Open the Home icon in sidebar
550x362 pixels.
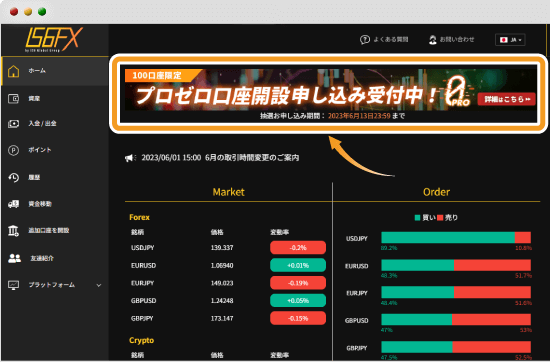(13, 71)
